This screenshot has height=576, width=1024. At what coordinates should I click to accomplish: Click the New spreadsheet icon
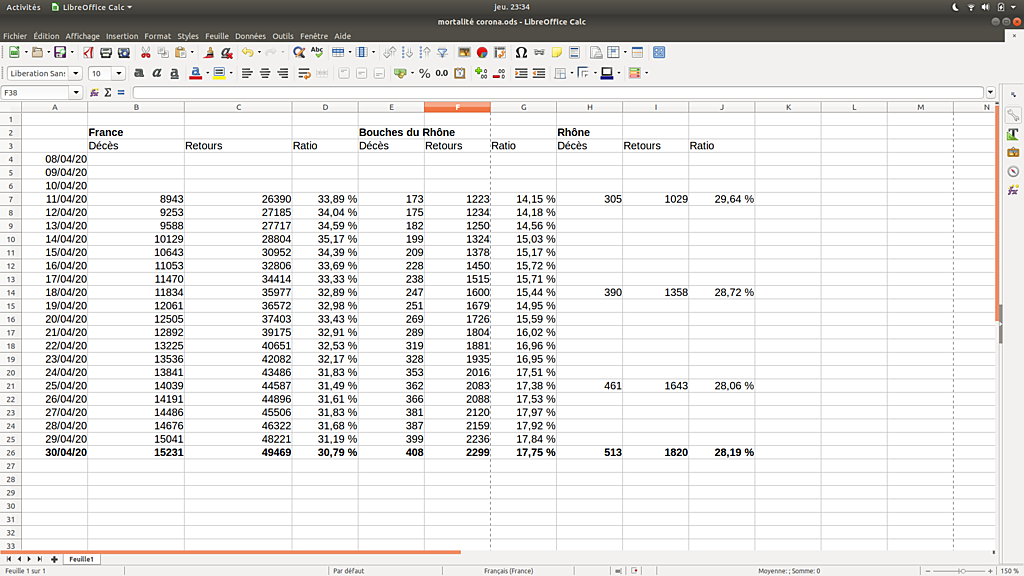[14, 52]
